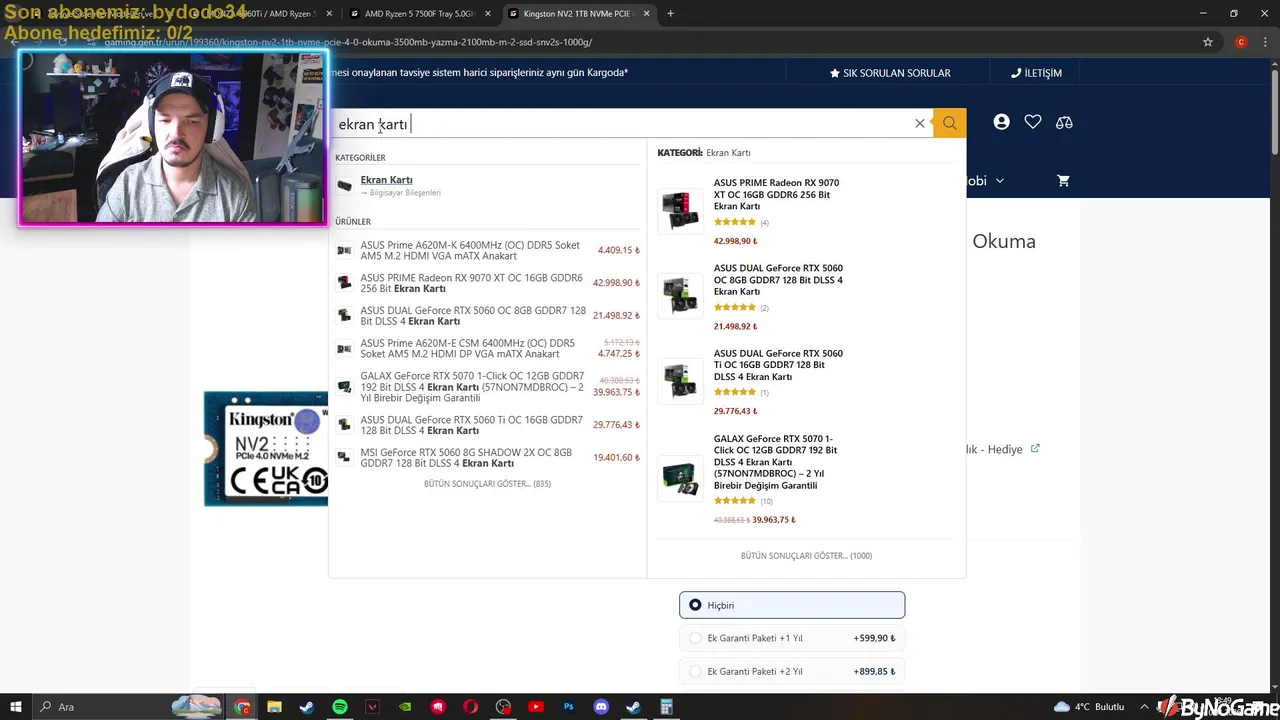Click the star rating of the RX 9070 XT card
1280x720 pixels.
pos(734,222)
